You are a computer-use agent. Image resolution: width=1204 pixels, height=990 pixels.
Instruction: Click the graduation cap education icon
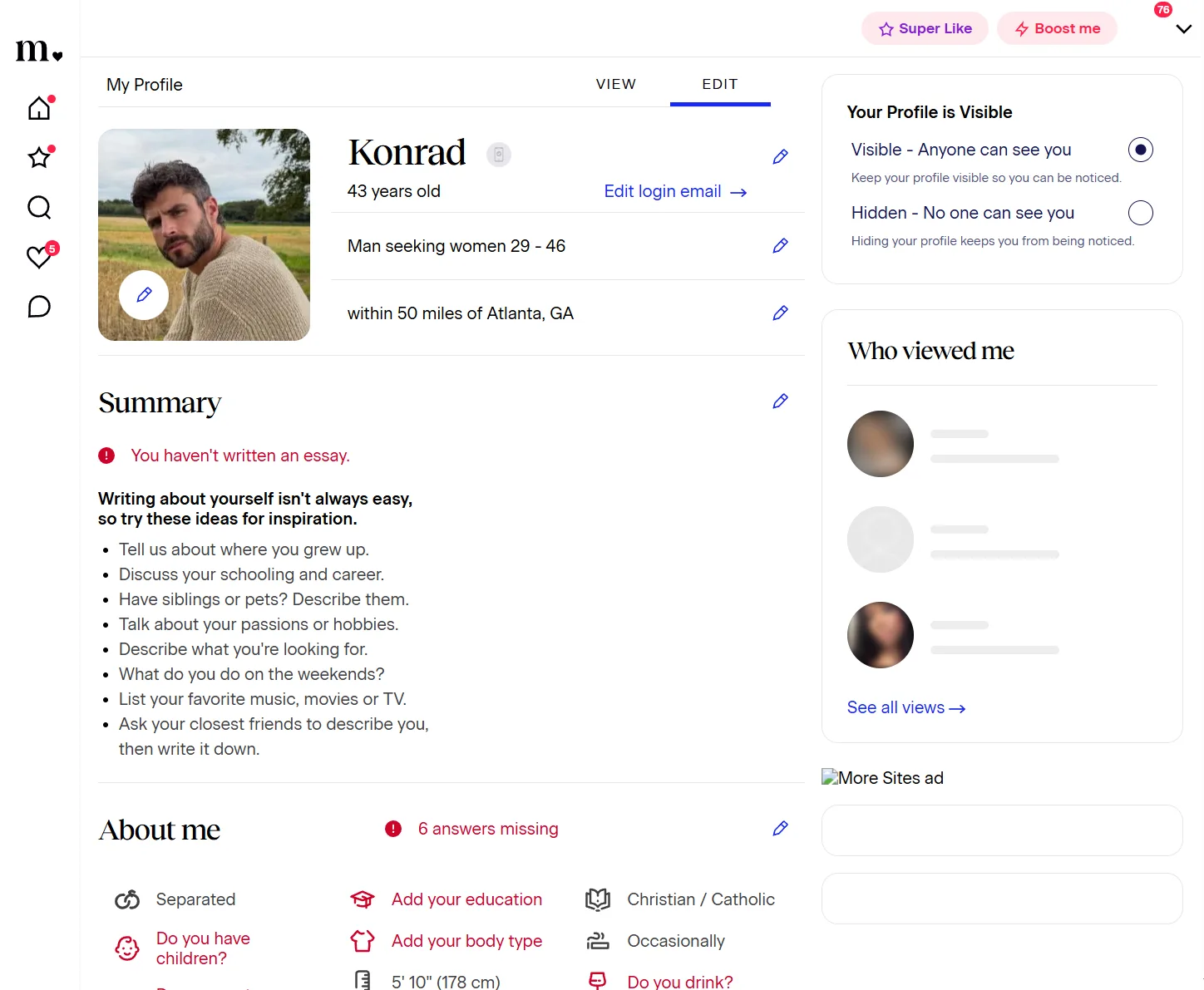point(363,899)
